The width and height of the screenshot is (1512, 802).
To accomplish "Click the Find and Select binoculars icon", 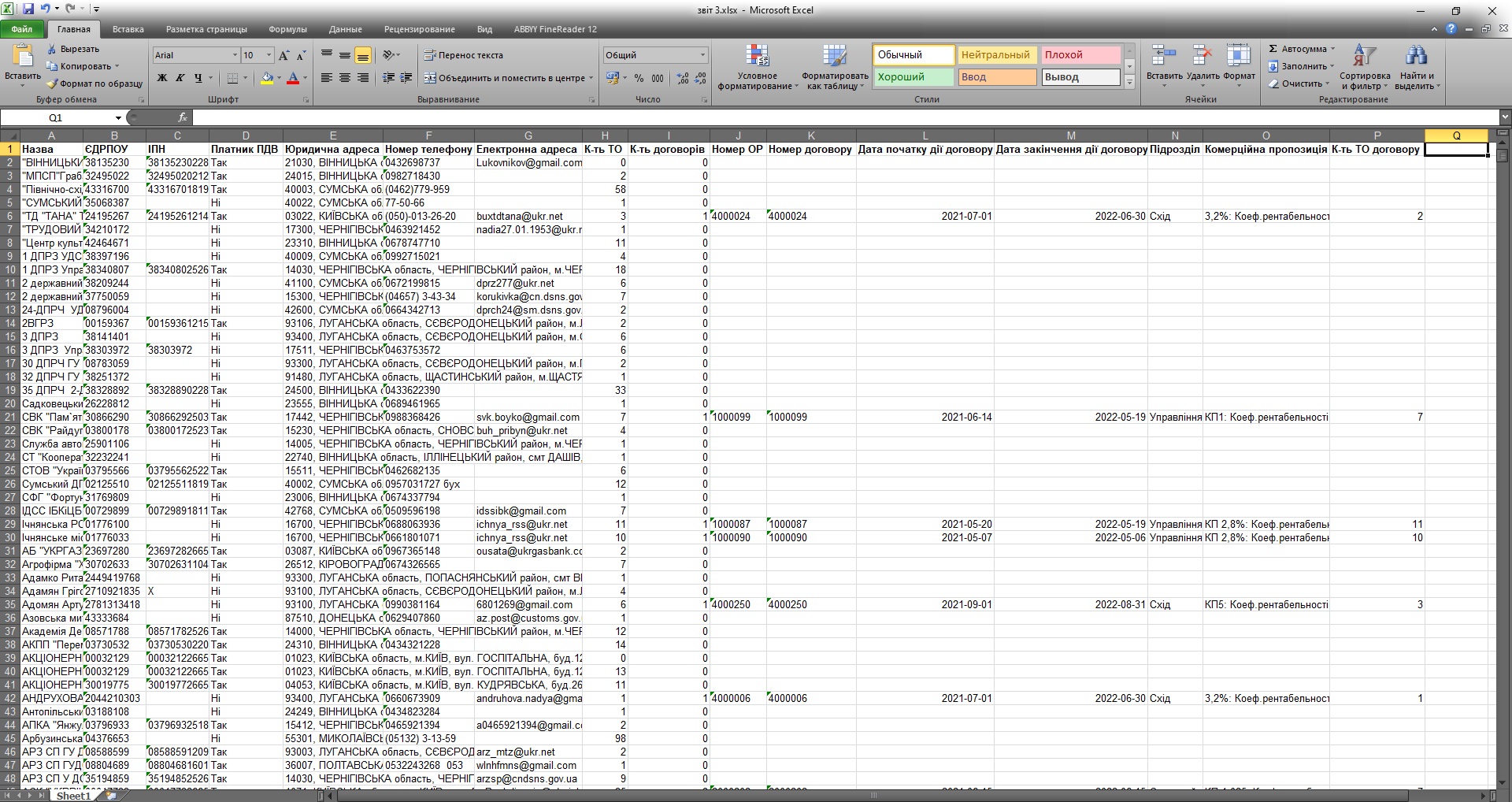I will click(x=1416, y=57).
